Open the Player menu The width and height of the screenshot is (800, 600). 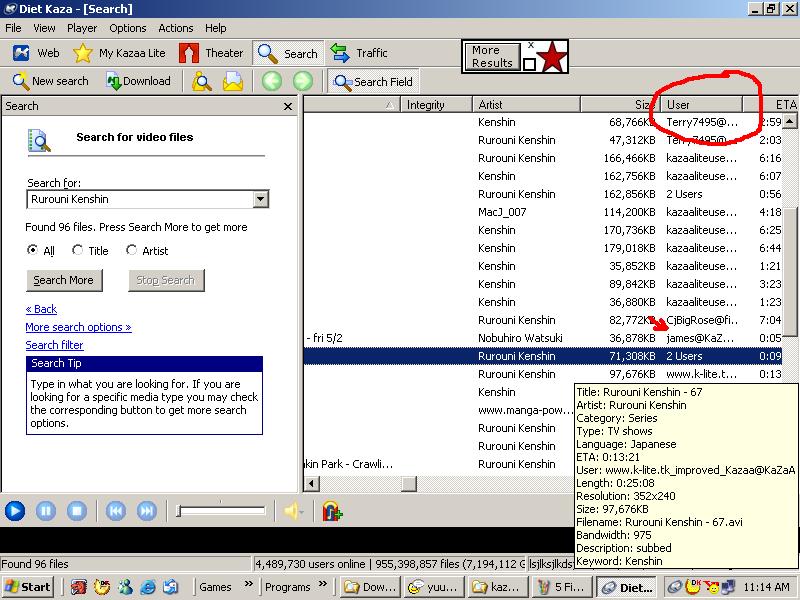[x=82, y=28]
